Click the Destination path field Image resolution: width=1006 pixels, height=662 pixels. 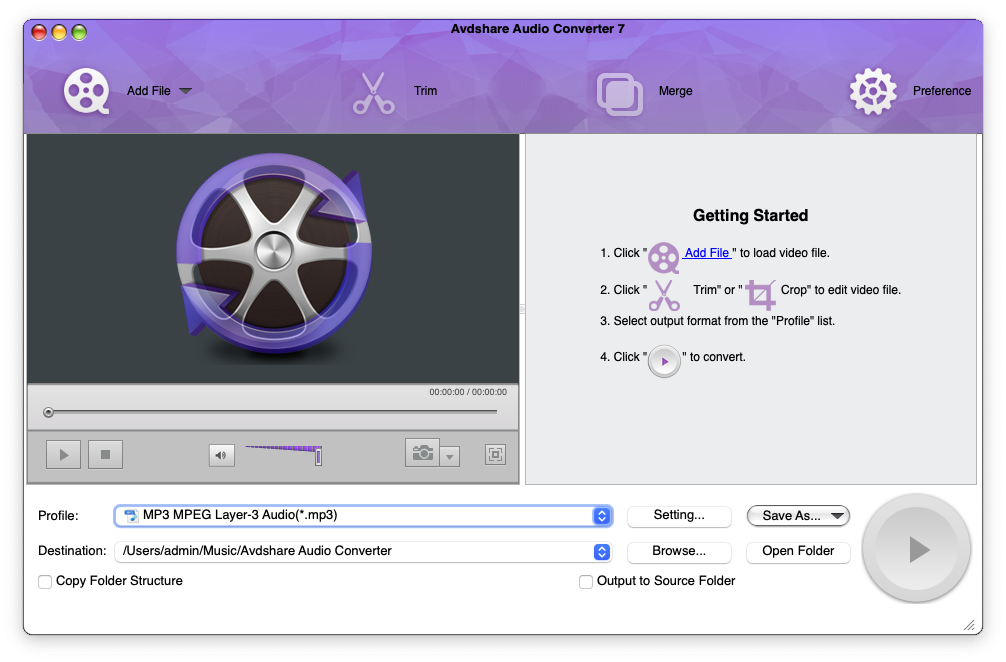(363, 552)
